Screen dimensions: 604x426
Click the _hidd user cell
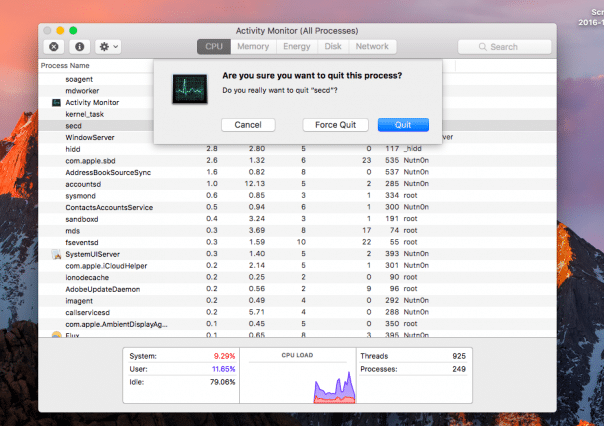[x=413, y=149]
